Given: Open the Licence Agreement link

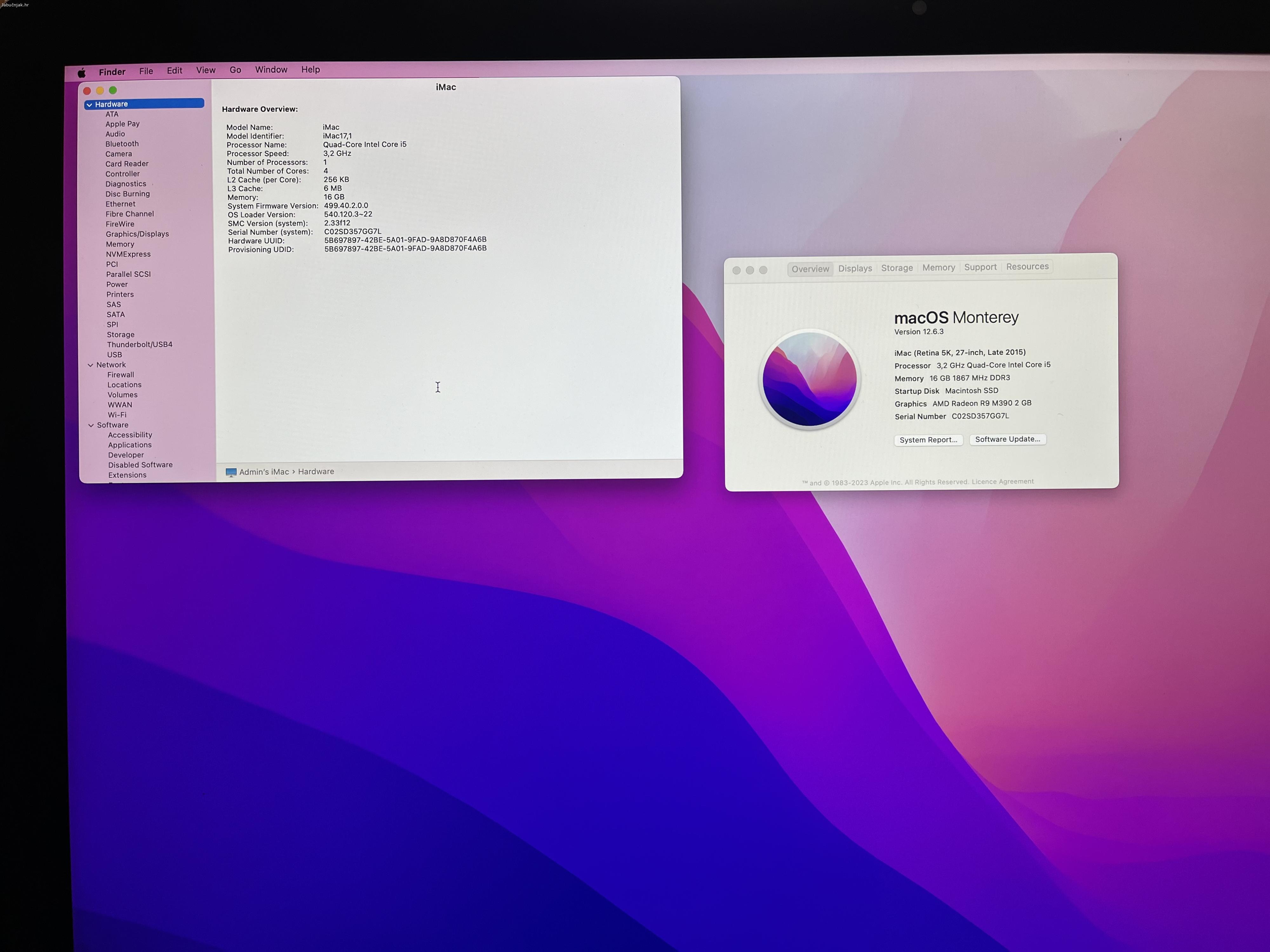Looking at the screenshot, I should coord(1002,481).
